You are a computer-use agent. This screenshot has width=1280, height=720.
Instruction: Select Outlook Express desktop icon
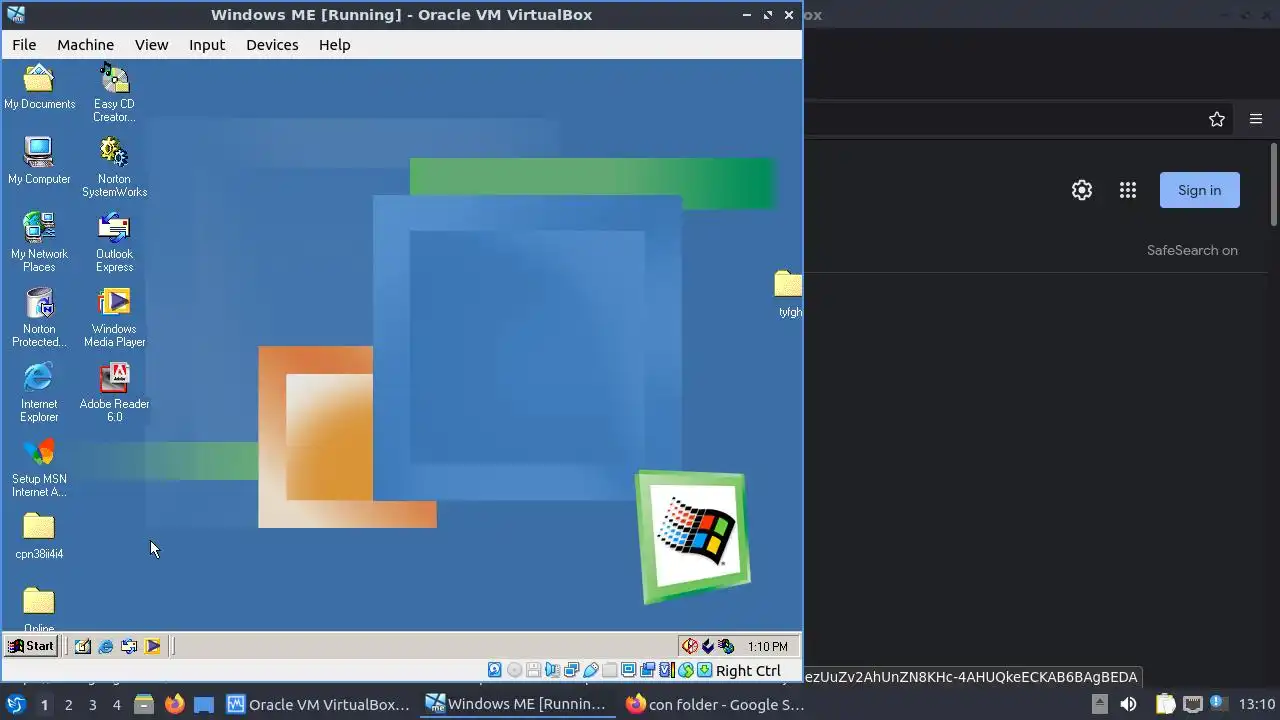[x=114, y=242]
